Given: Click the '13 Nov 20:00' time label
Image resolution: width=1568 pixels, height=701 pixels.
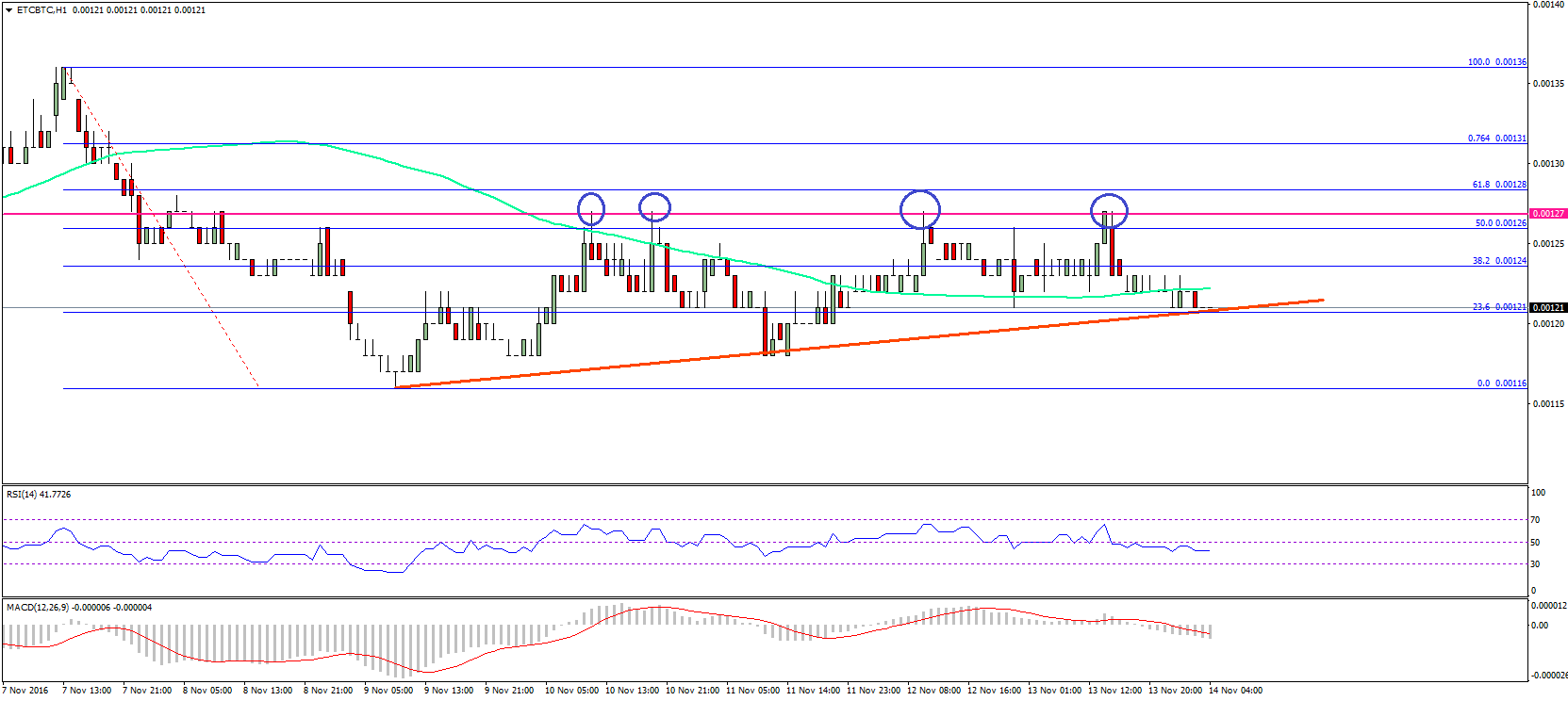Looking at the screenshot, I should (x=1175, y=691).
